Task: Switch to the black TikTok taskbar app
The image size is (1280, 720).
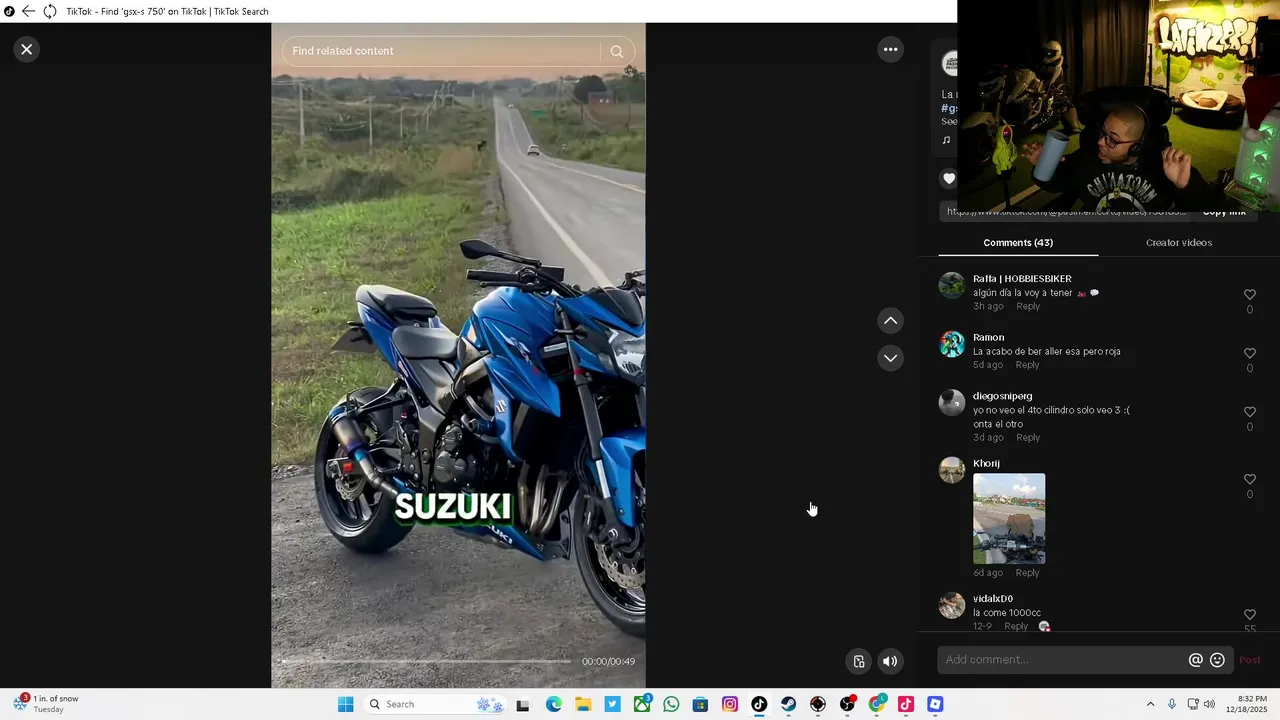Action: pyautogui.click(x=759, y=704)
